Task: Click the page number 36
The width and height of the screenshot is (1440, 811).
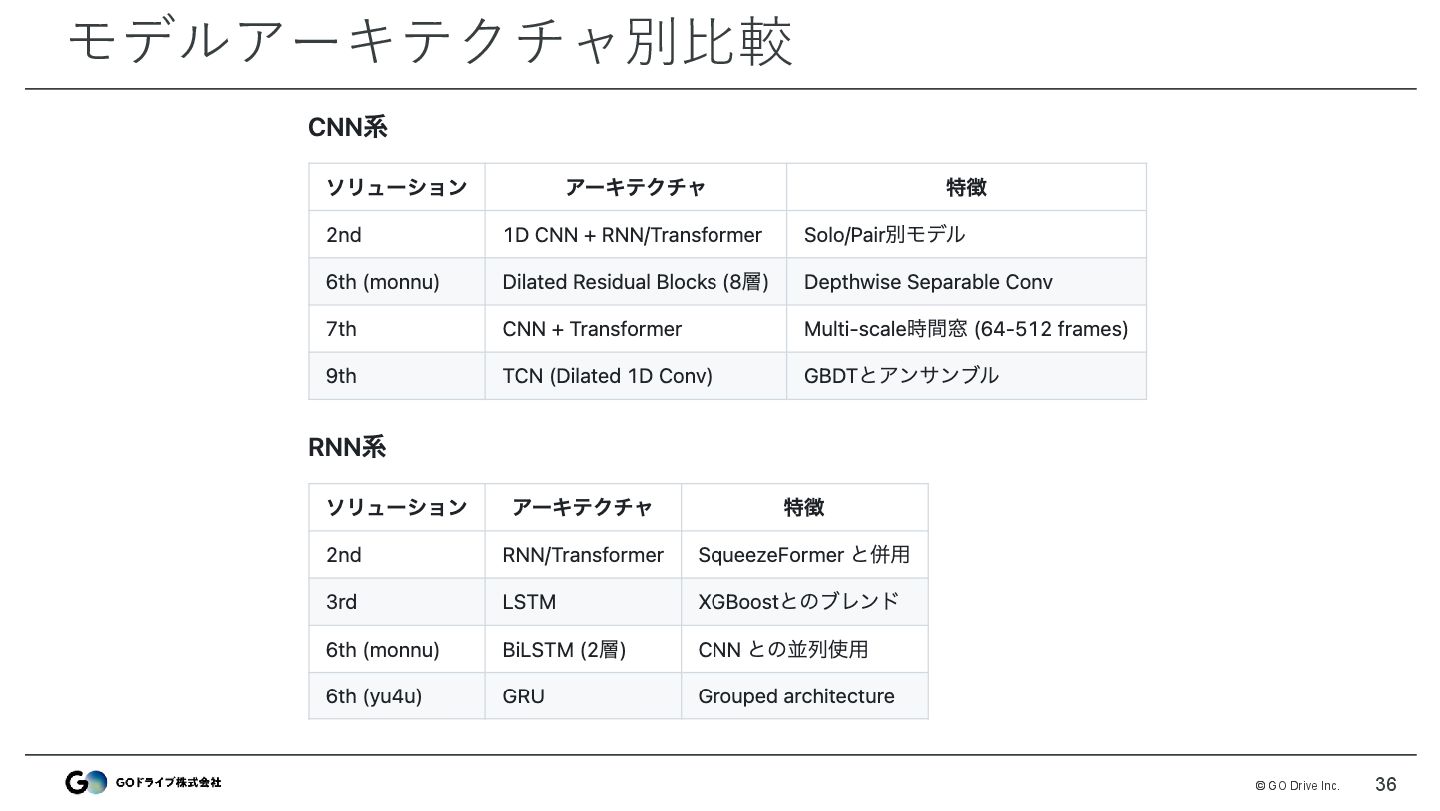Action: pos(1385,785)
